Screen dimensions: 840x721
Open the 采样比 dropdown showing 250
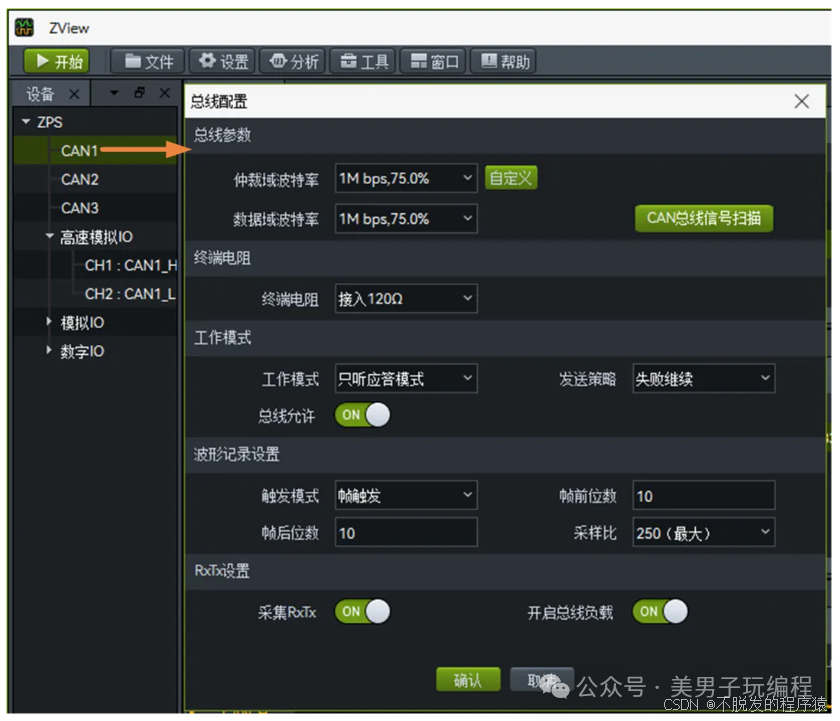pyautogui.click(x=704, y=532)
